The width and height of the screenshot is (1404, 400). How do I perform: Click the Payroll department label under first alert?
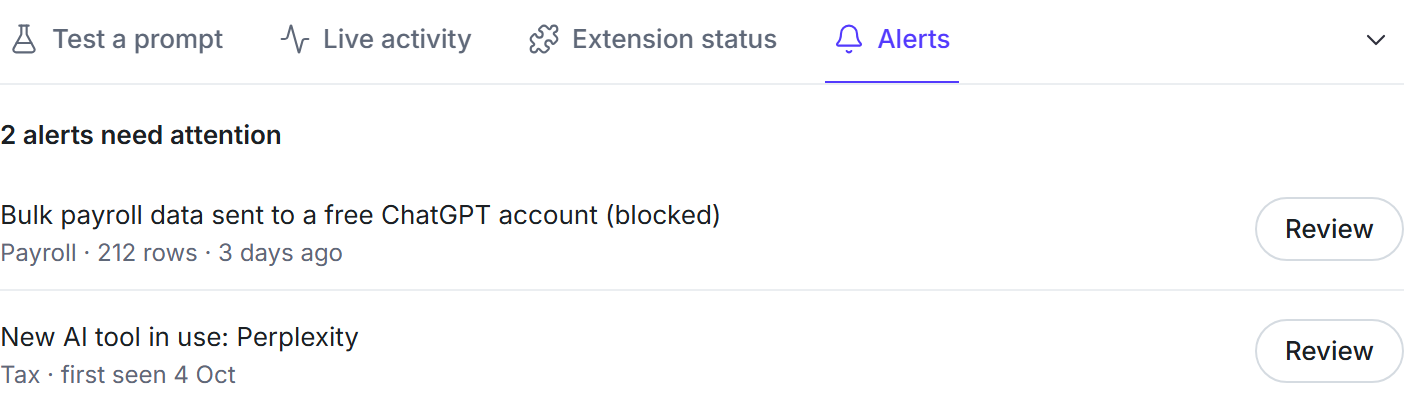pyautogui.click(x=38, y=253)
